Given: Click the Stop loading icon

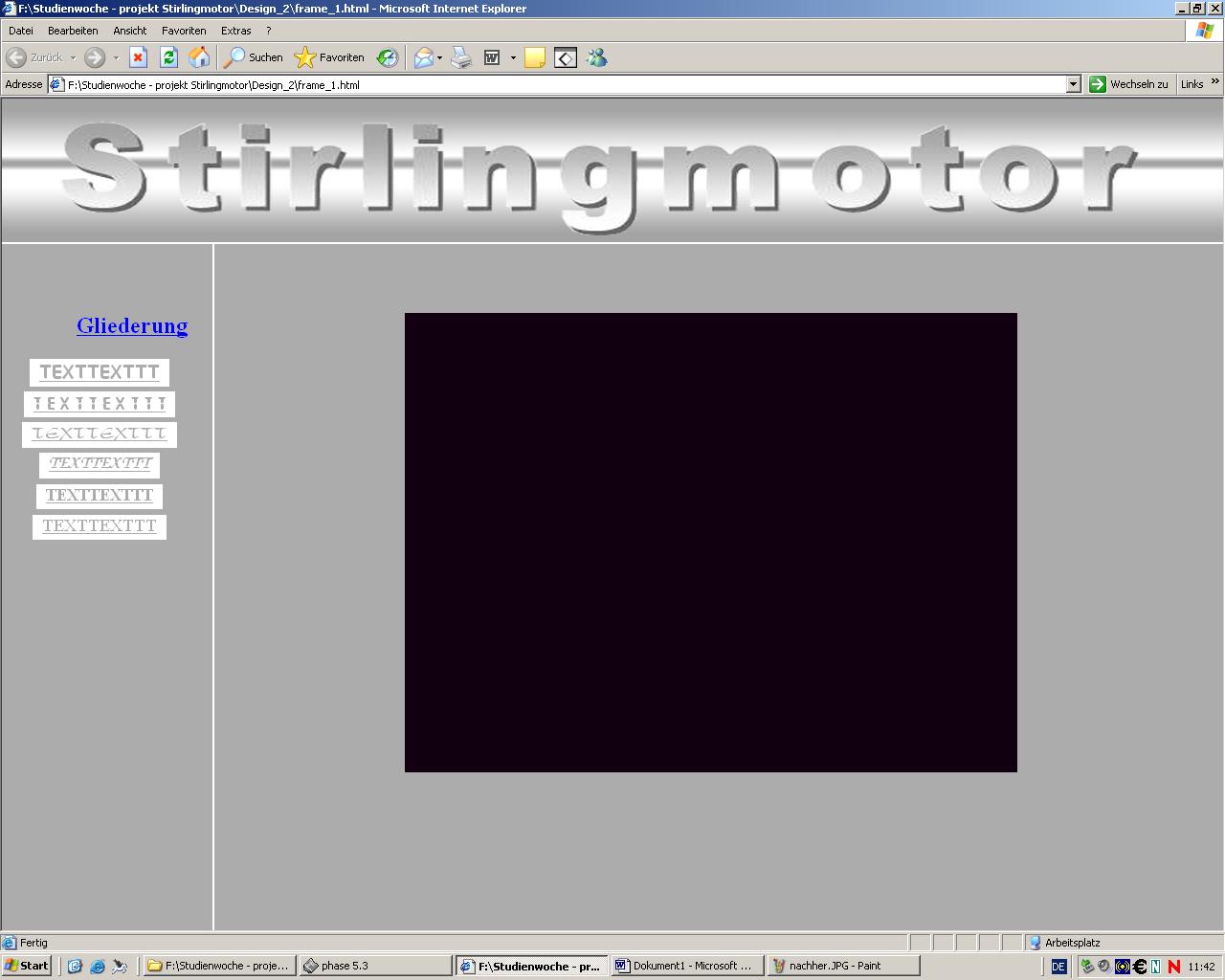Looking at the screenshot, I should 138,57.
